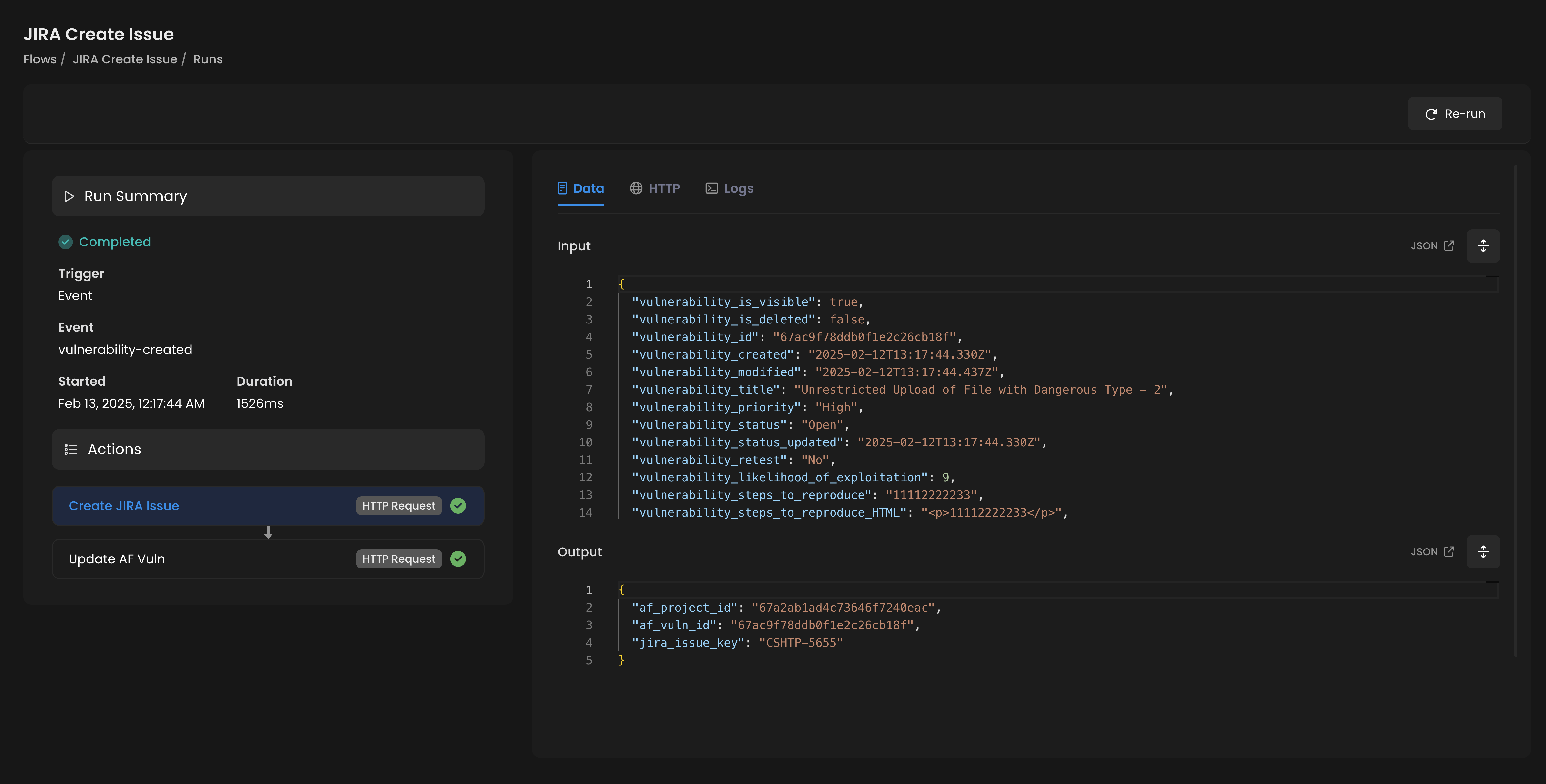Click Update AF Vuln success checkmark
The image size is (1546, 784).
coord(458,559)
